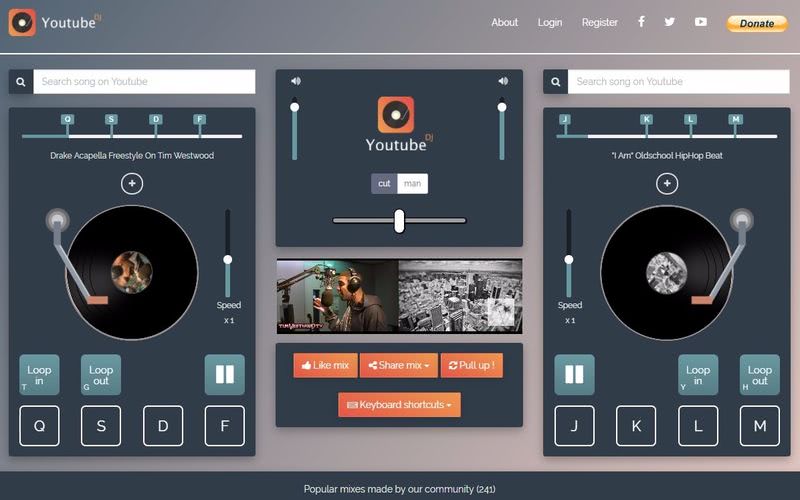Set Loop in on the left deck
Screen dimensions: 800x500
(39, 374)
